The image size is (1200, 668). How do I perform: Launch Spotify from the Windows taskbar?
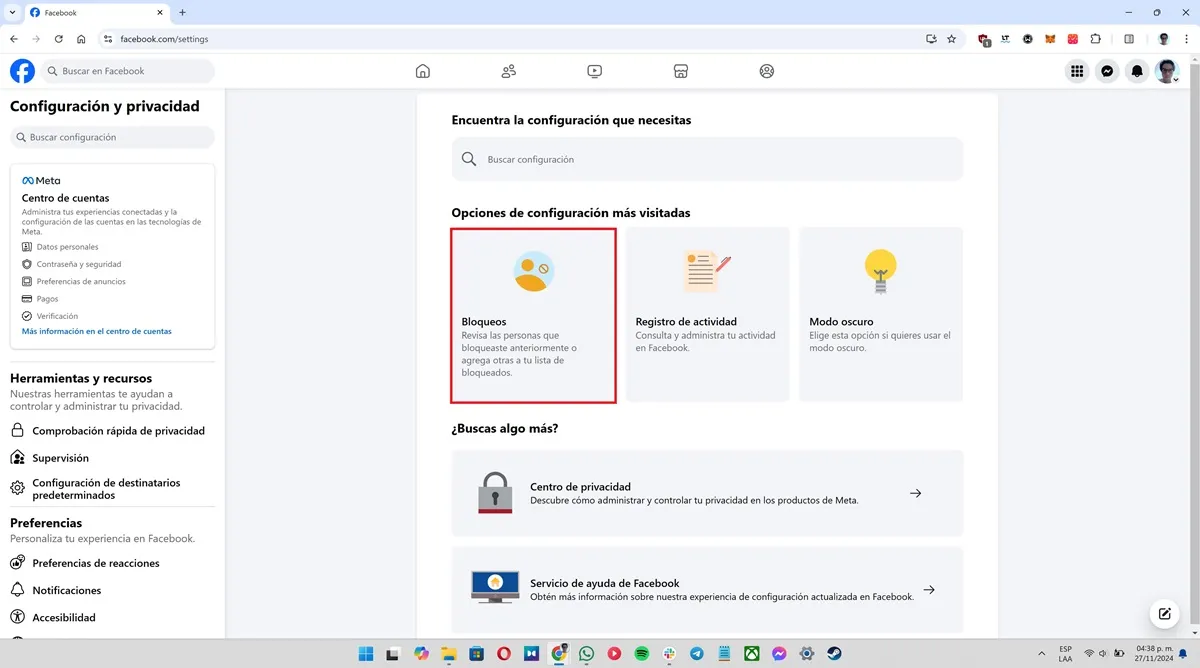click(643, 654)
